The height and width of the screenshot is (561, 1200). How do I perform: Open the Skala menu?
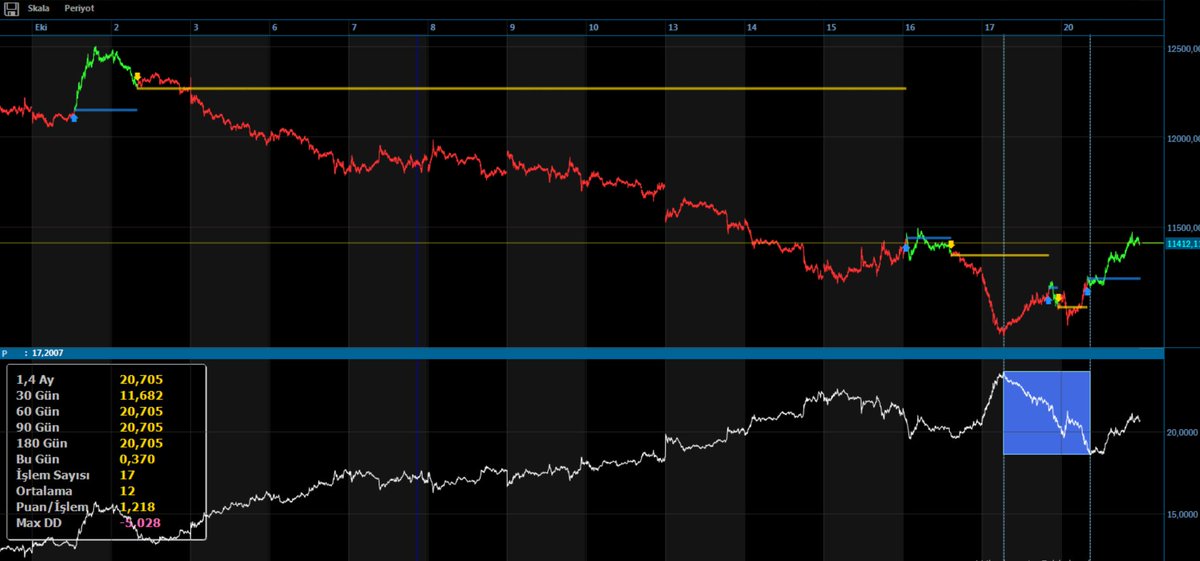pyautogui.click(x=38, y=7)
